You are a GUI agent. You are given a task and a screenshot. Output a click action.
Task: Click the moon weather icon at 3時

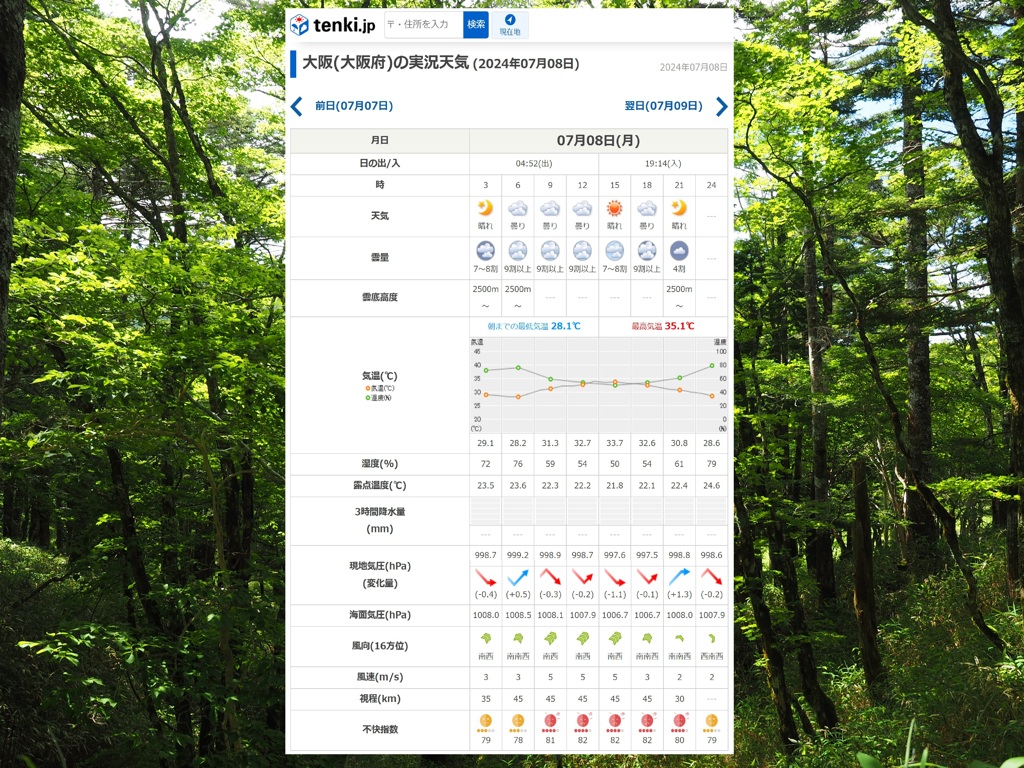click(485, 209)
